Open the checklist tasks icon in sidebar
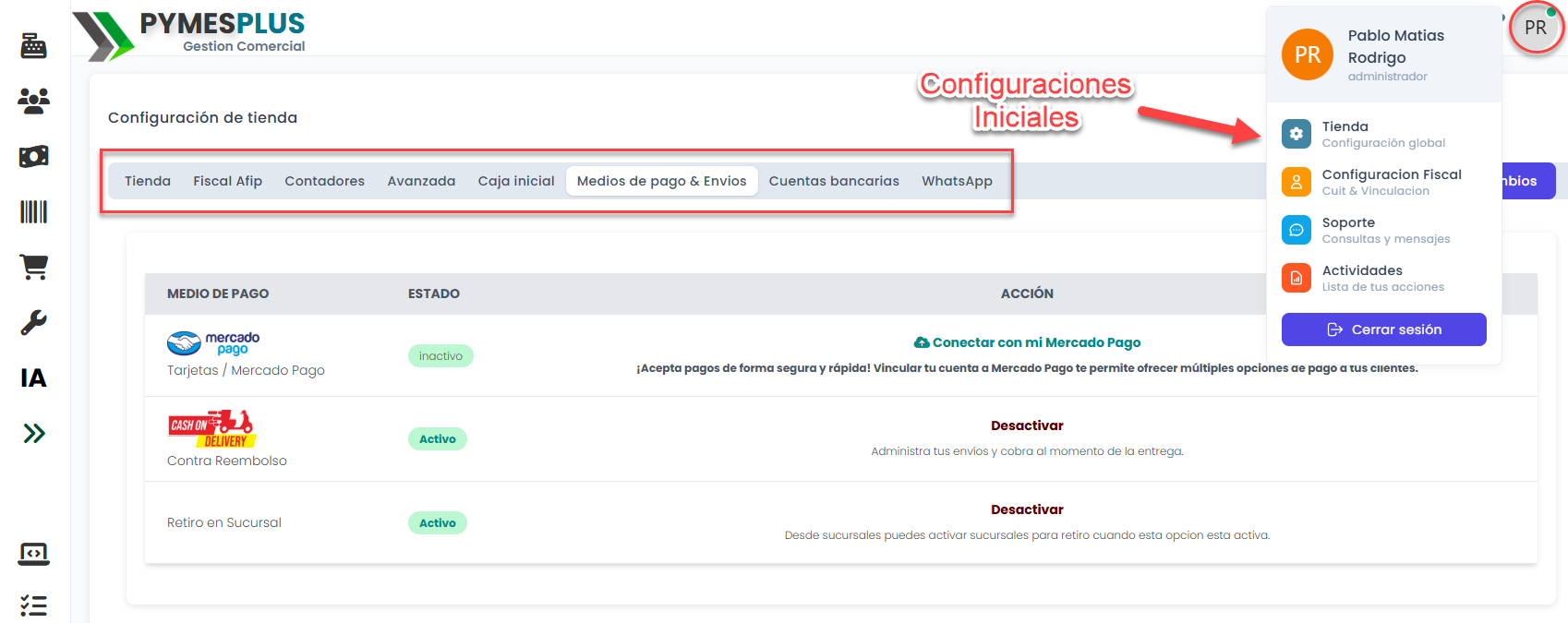 tap(33, 605)
